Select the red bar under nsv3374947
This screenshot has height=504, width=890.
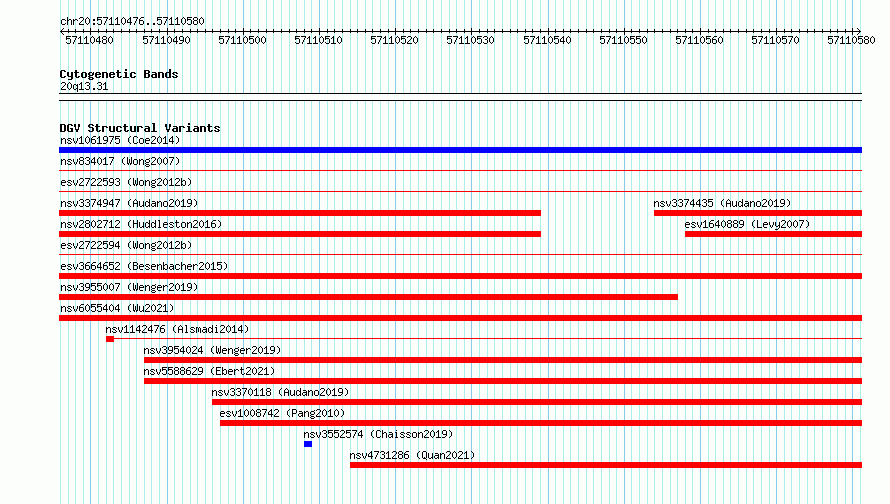click(300, 213)
